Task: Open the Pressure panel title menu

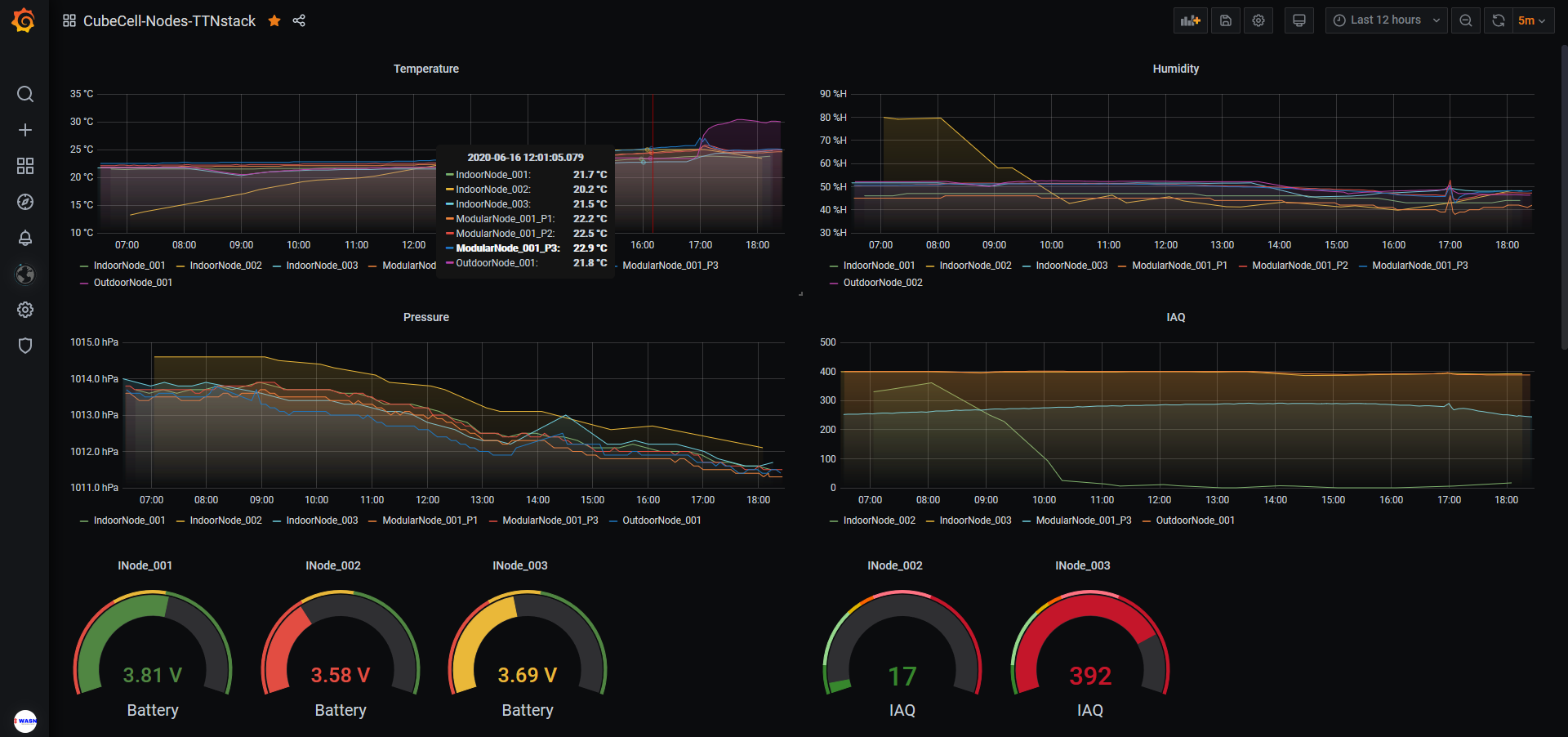Action: pos(425,317)
